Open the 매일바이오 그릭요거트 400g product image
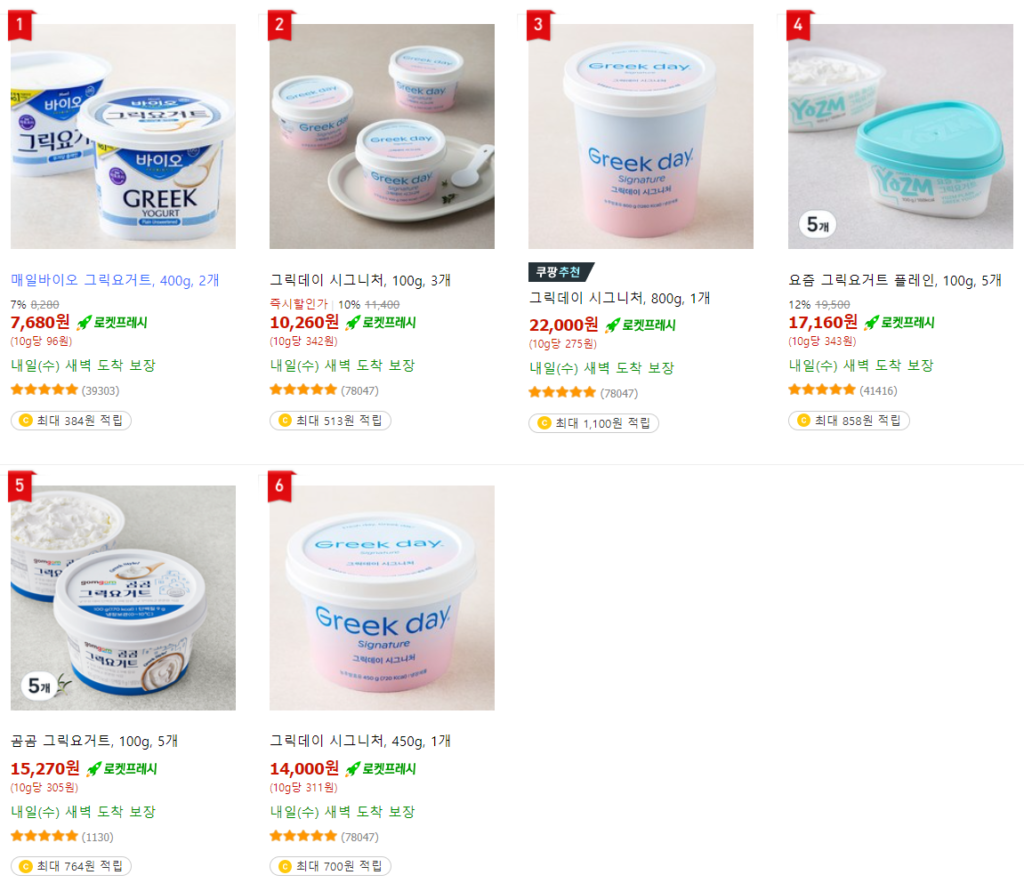Screen dimensions: 1024x891 (x=123, y=136)
